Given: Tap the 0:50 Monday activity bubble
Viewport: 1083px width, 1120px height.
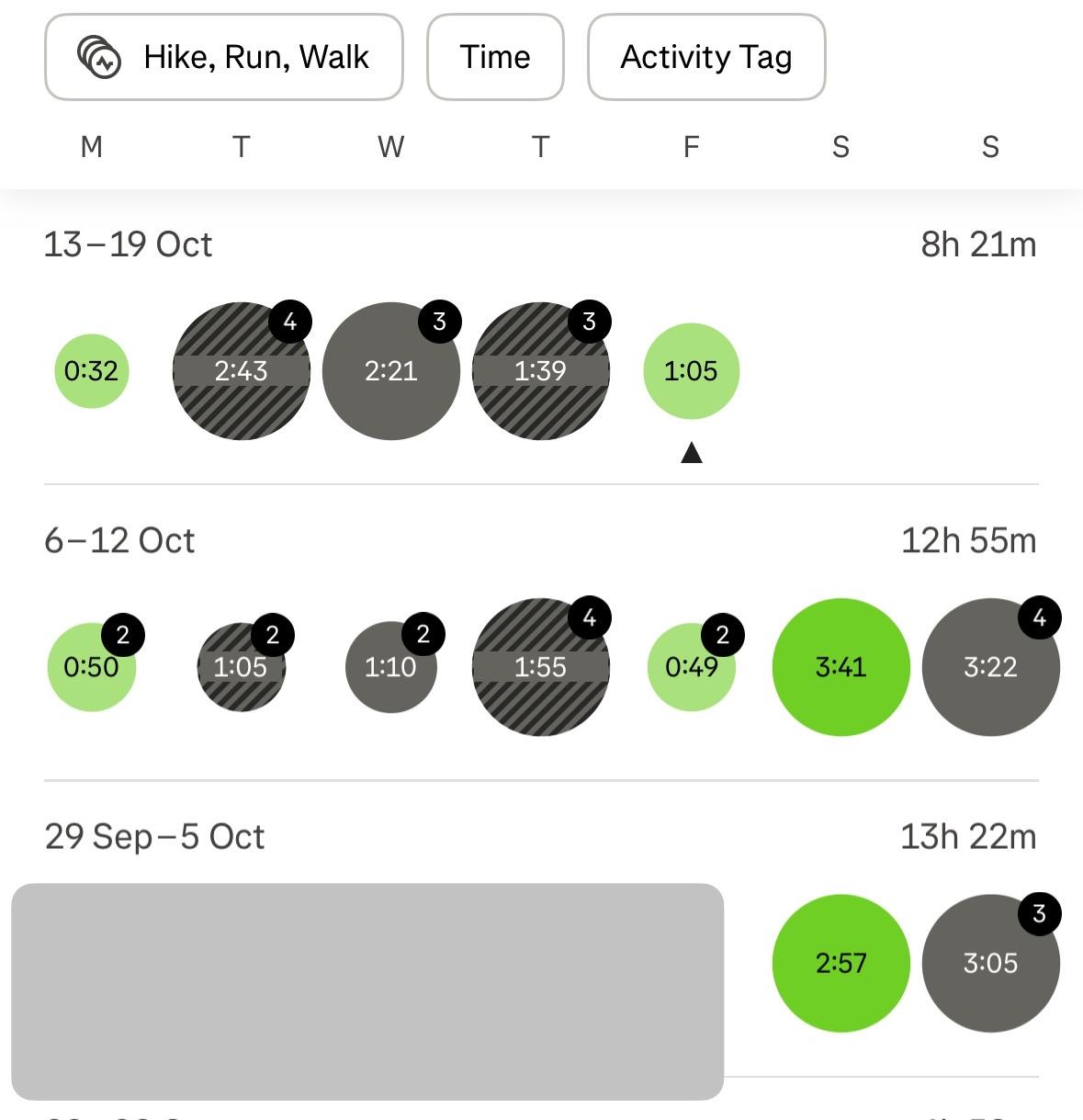Looking at the screenshot, I should point(91,667).
